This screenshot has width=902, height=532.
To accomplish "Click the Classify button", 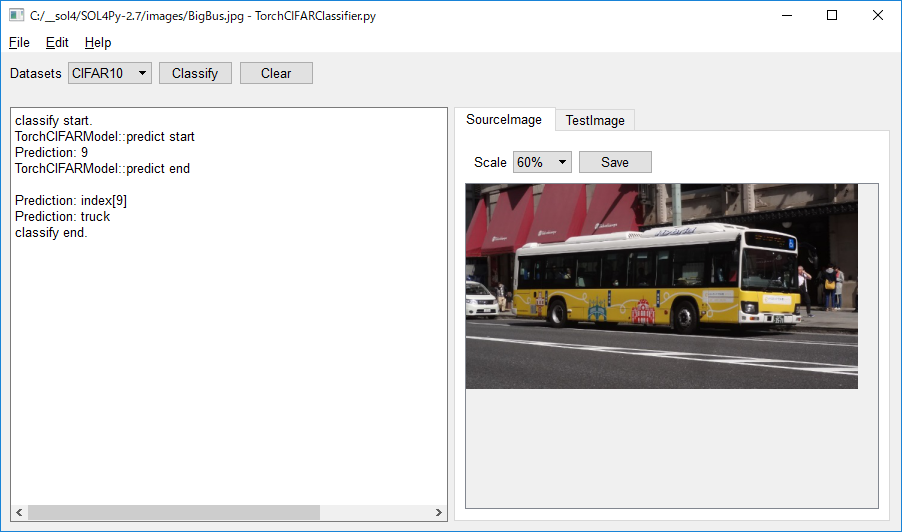I will pyautogui.click(x=195, y=73).
